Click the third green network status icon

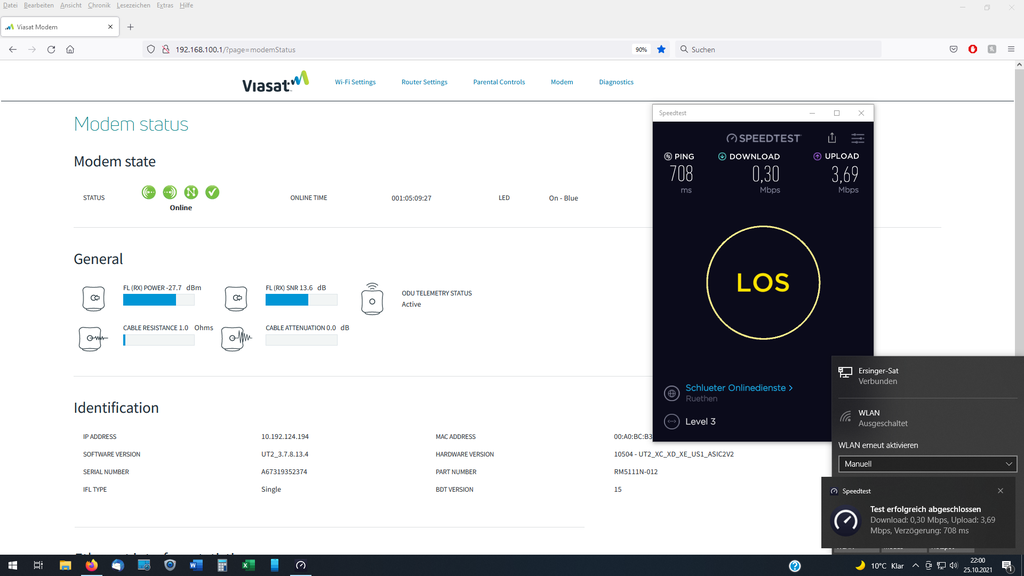pyautogui.click(x=191, y=192)
